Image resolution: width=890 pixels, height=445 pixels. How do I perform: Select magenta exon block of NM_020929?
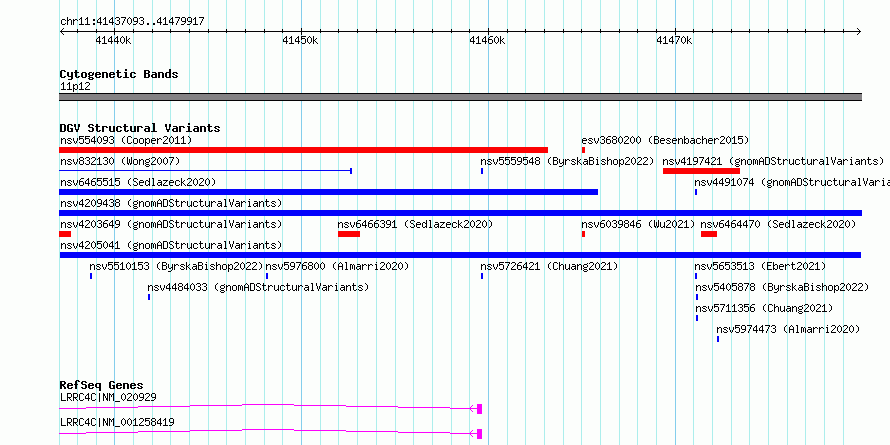480,409
